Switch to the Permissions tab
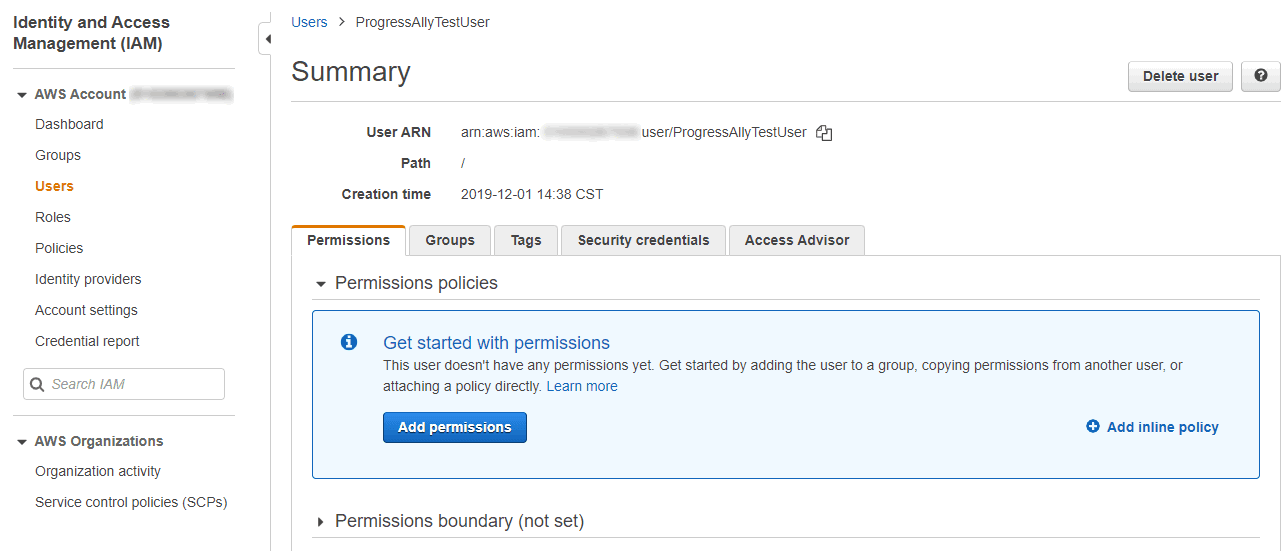 348,240
